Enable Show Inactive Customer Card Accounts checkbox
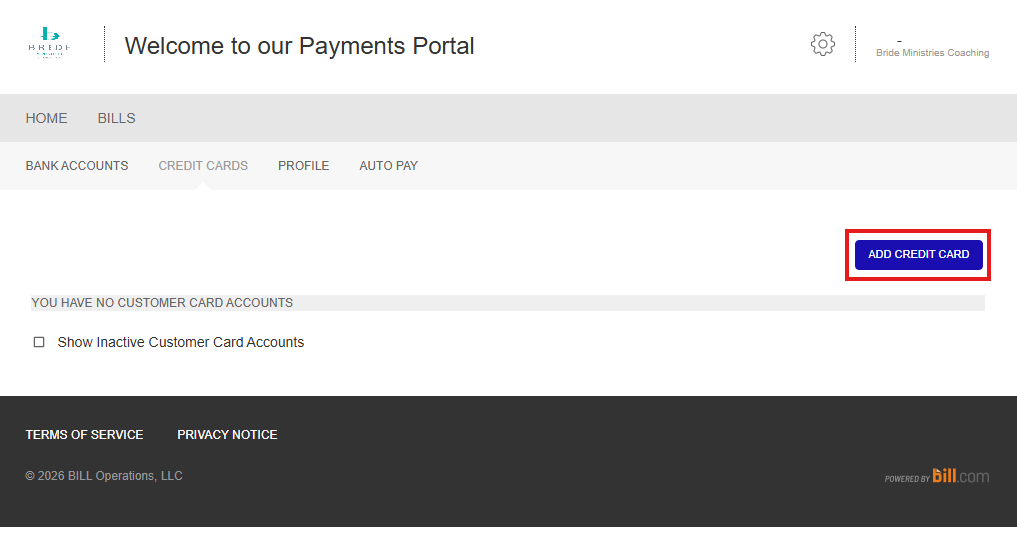The image size is (1017, 560). [x=39, y=342]
